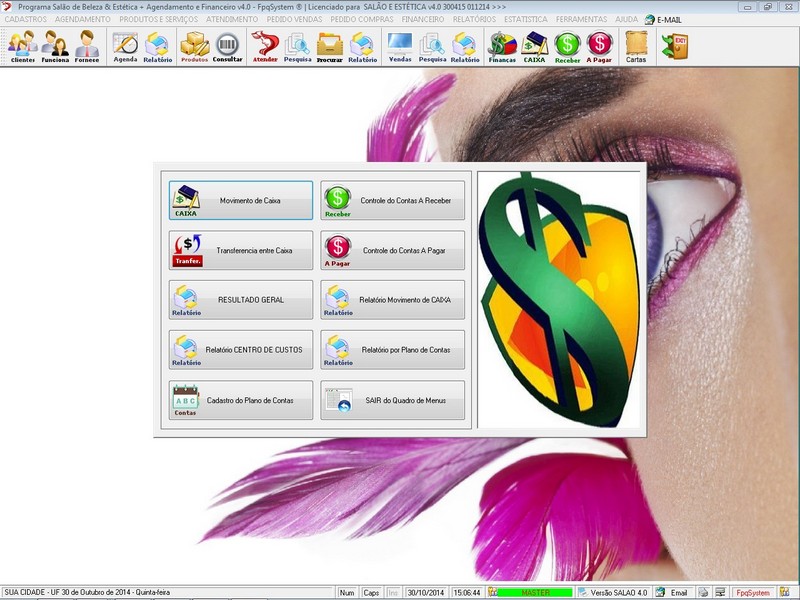This screenshot has height=600, width=800.
Task: Click Transferencia entre Caixa button
Action: [x=241, y=251]
